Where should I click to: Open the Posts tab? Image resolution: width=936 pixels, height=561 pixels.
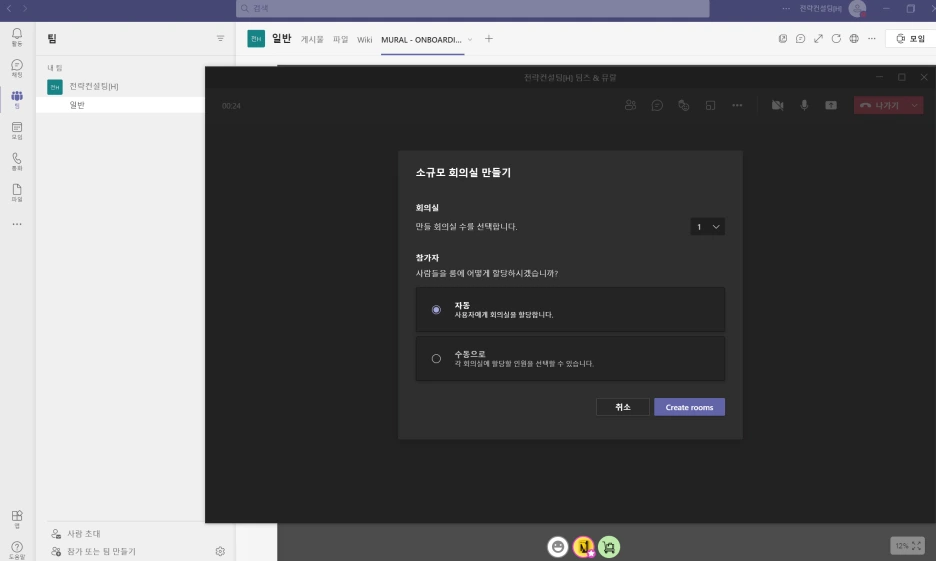coord(312,39)
